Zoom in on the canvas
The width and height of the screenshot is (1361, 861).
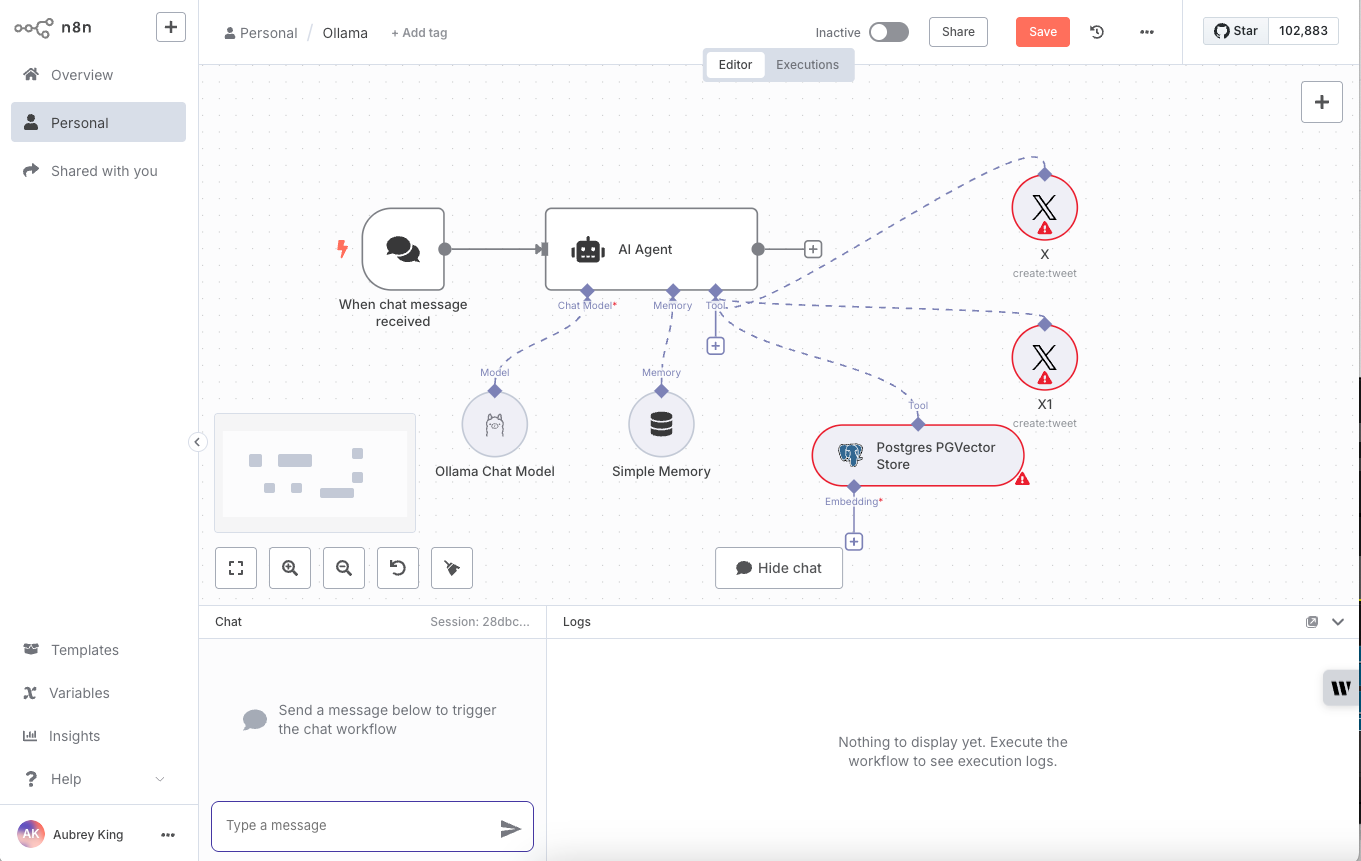click(290, 568)
